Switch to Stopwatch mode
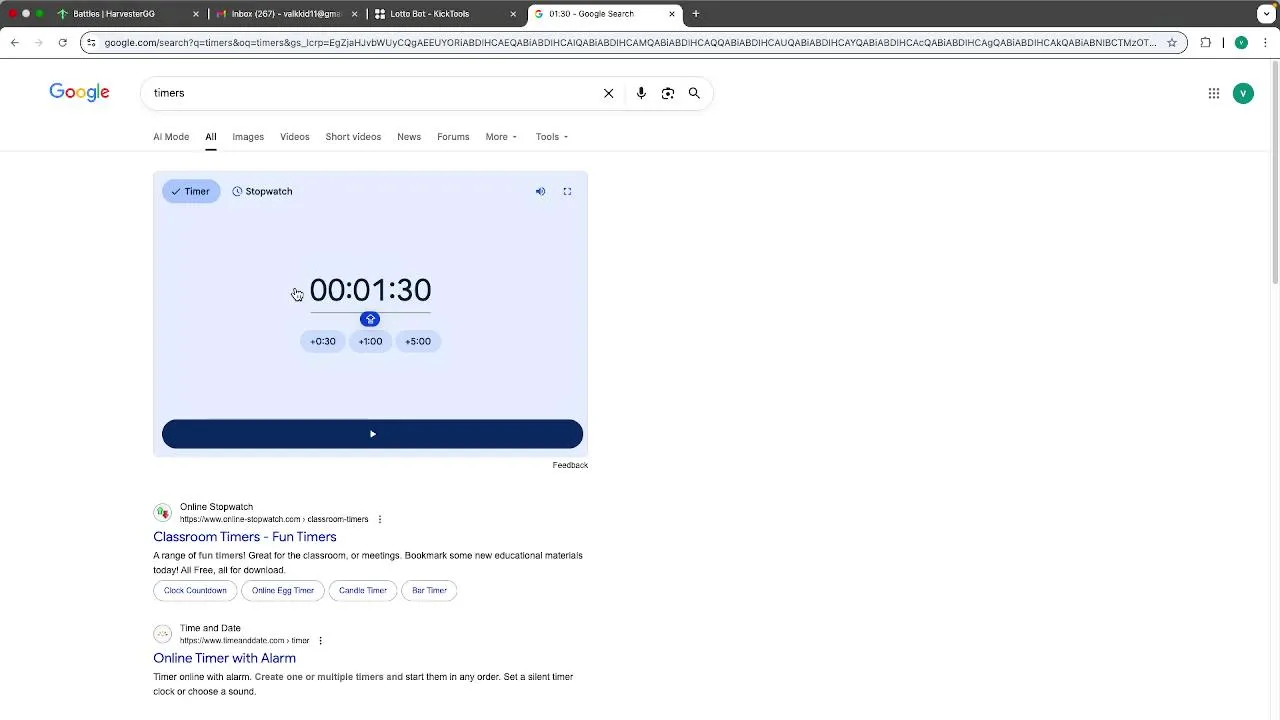Image resolution: width=1280 pixels, height=720 pixels. coord(262,191)
